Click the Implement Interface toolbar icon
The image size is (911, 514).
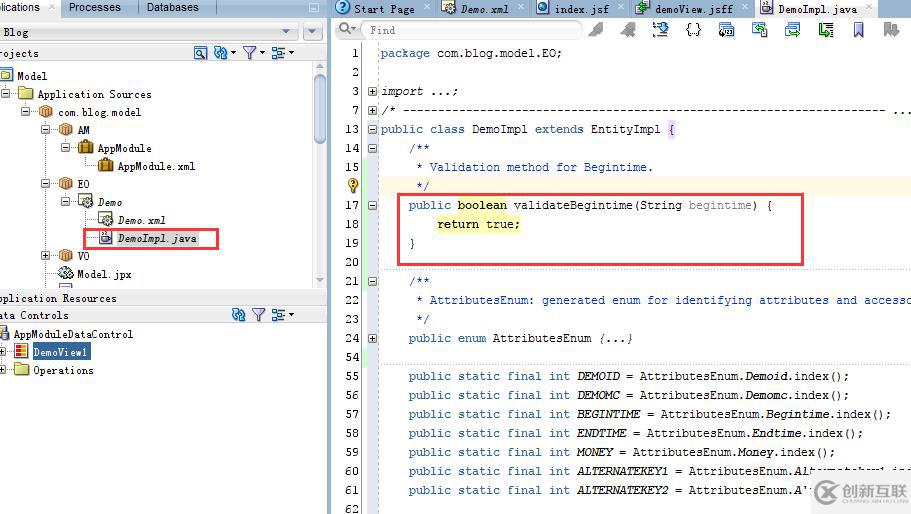[x=792, y=29]
